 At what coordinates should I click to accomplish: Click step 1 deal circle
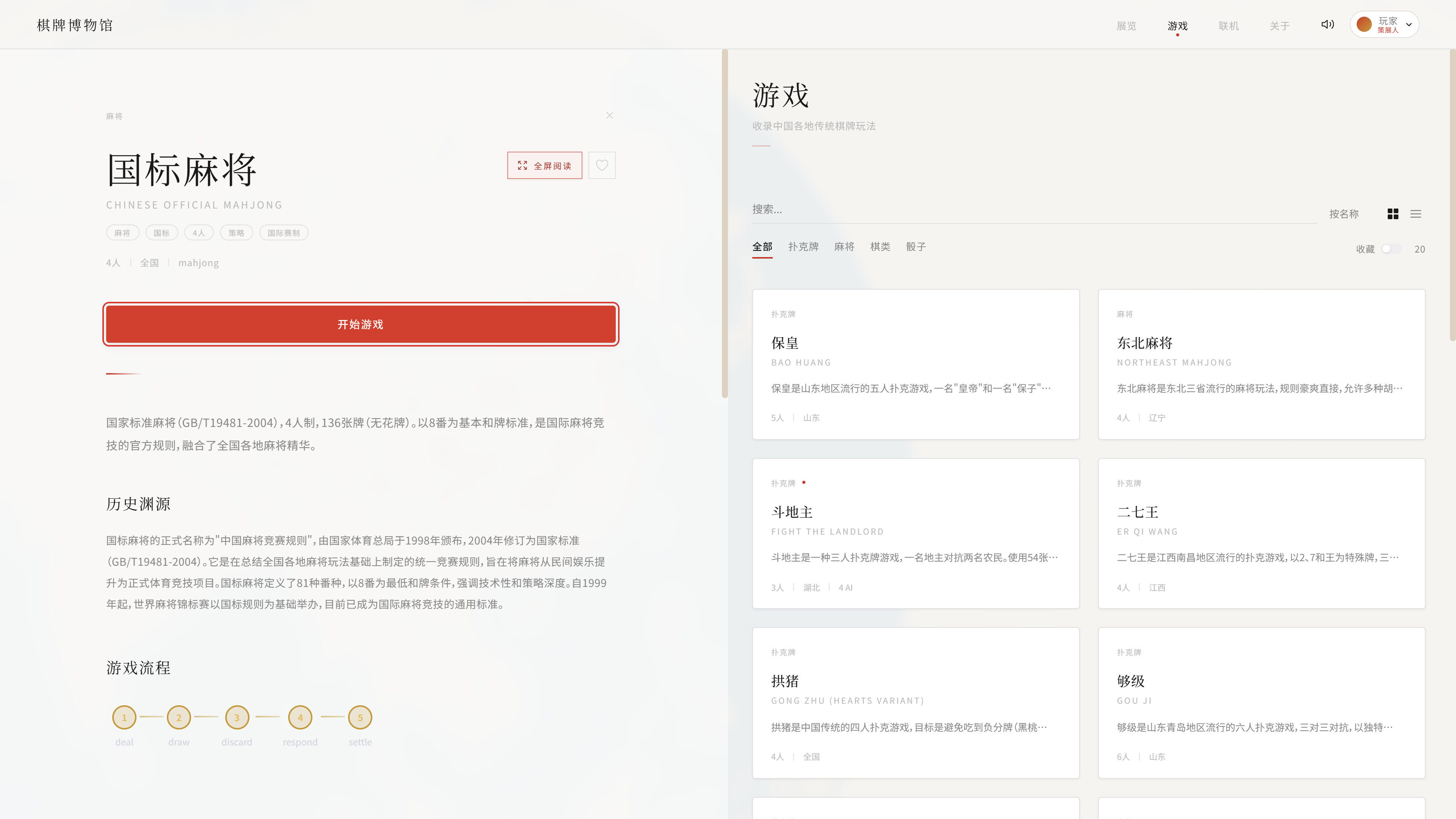124,717
